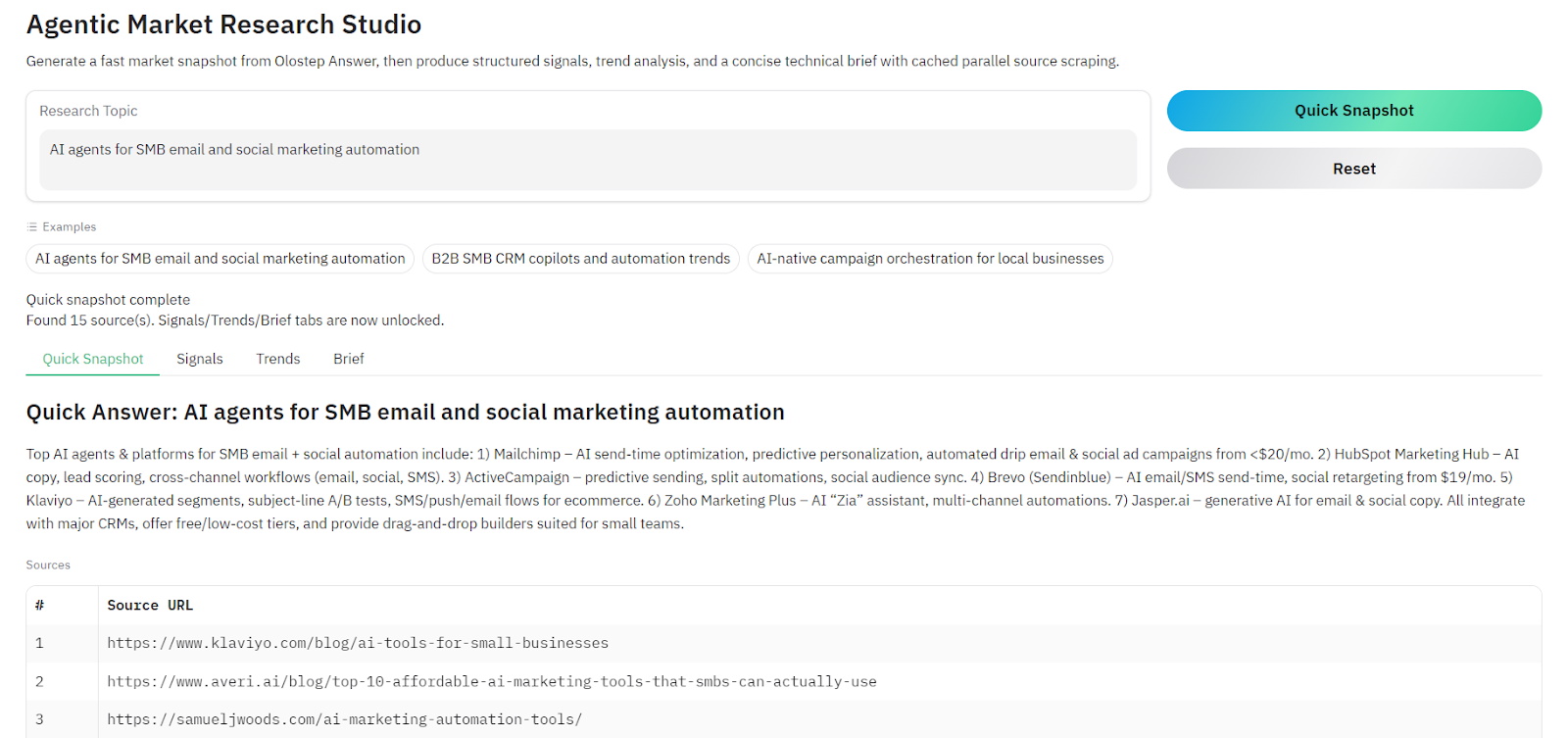The height and width of the screenshot is (738, 1568).
Task: Switch to the Signals tab
Action: pos(200,359)
